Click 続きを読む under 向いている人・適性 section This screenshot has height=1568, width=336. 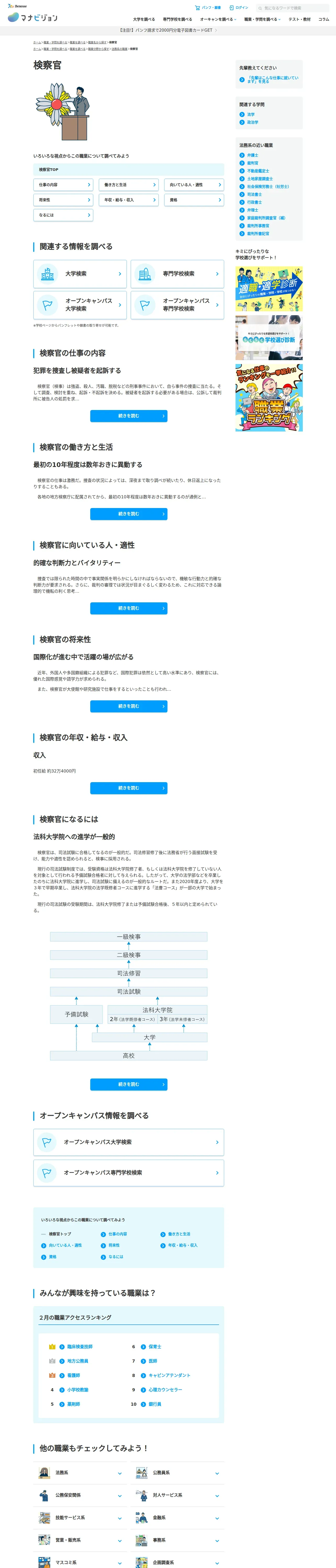point(129,608)
